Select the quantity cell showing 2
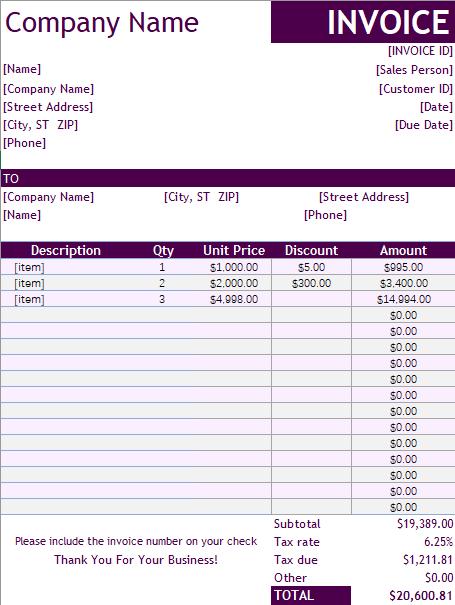Screen dimensions: 455x605 [x=162, y=283]
